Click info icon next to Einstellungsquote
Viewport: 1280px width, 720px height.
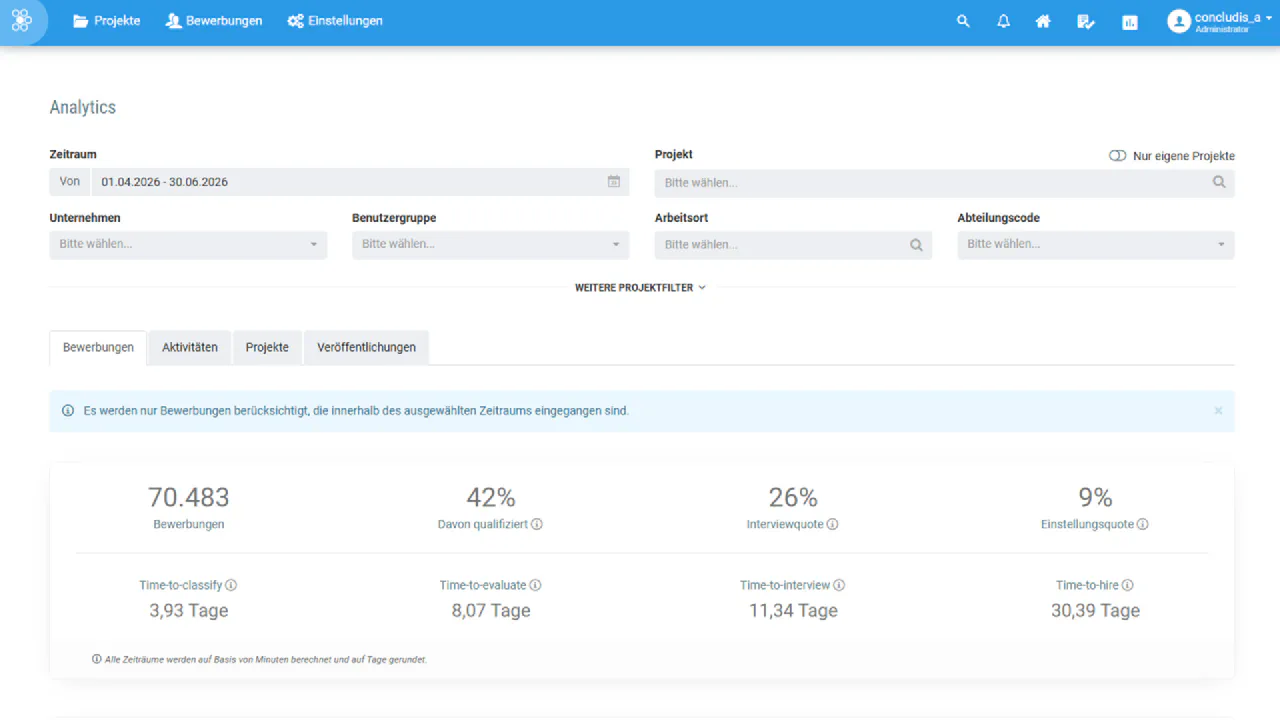coord(1142,524)
